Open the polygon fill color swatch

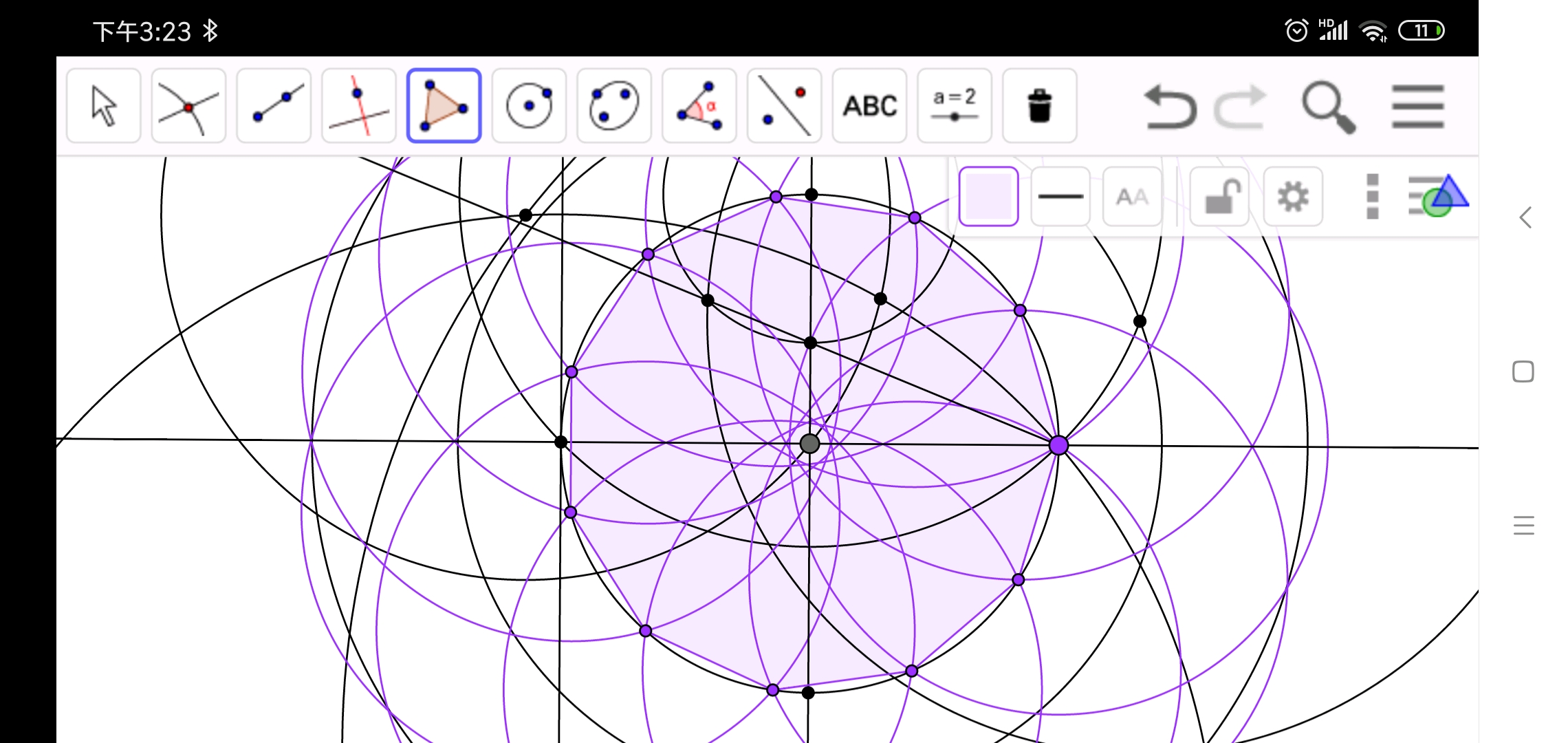pos(988,197)
